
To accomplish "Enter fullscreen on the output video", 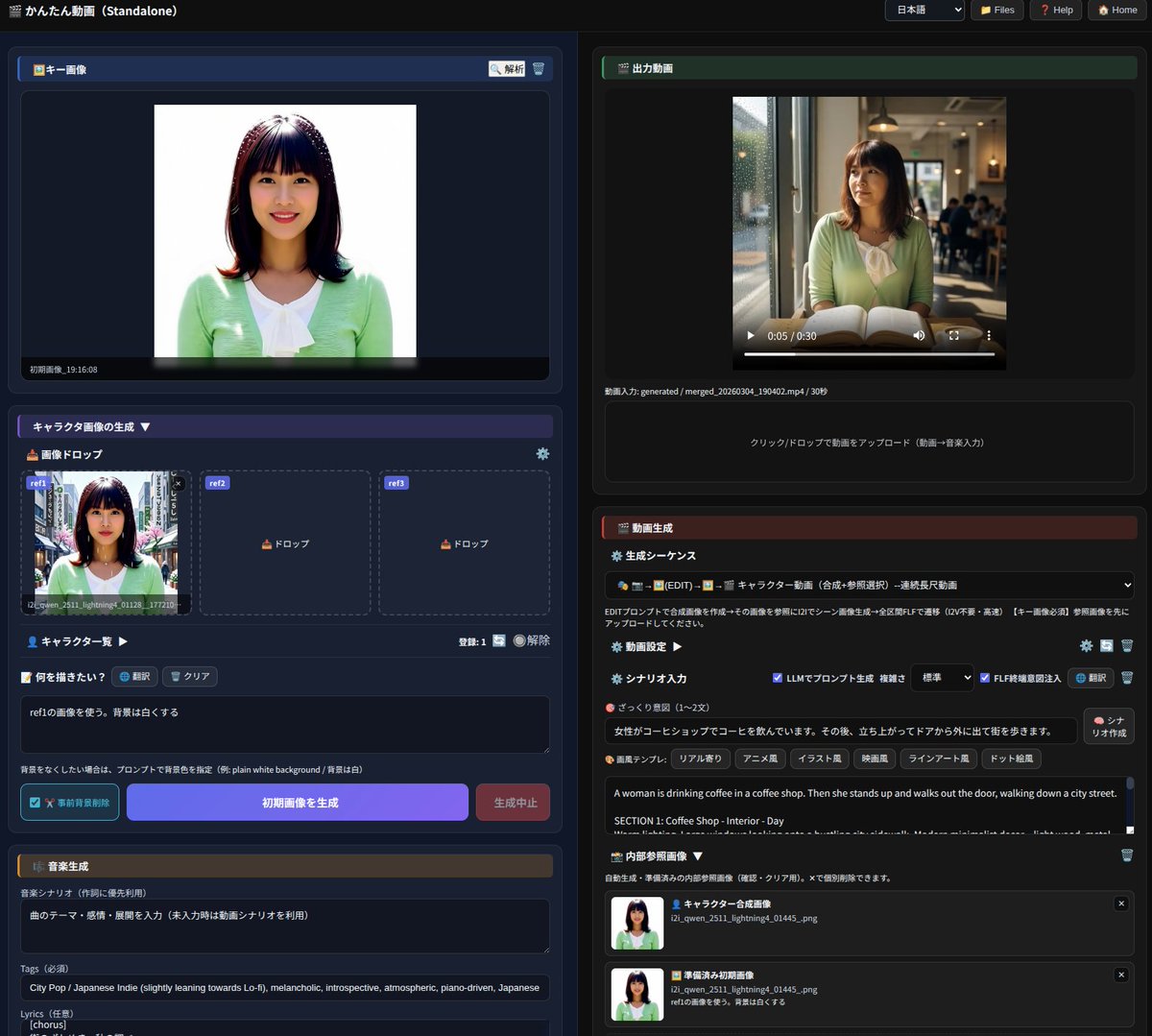I will [x=953, y=336].
